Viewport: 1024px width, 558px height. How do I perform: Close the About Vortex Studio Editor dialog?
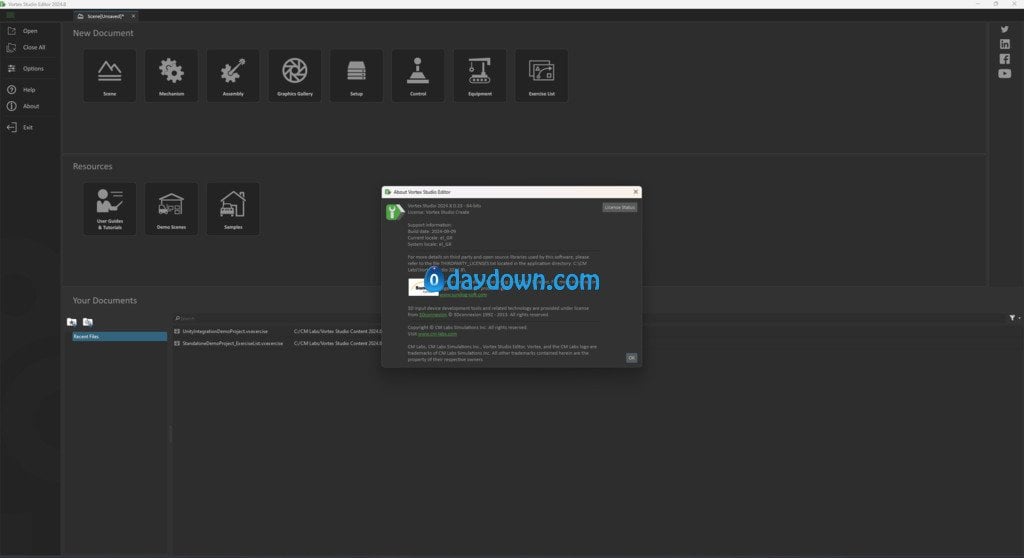point(635,192)
